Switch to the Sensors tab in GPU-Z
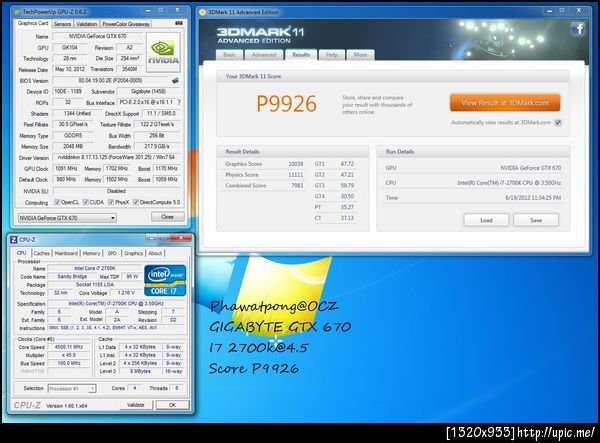Image resolution: width=600 pixels, height=443 pixels. coord(62,24)
